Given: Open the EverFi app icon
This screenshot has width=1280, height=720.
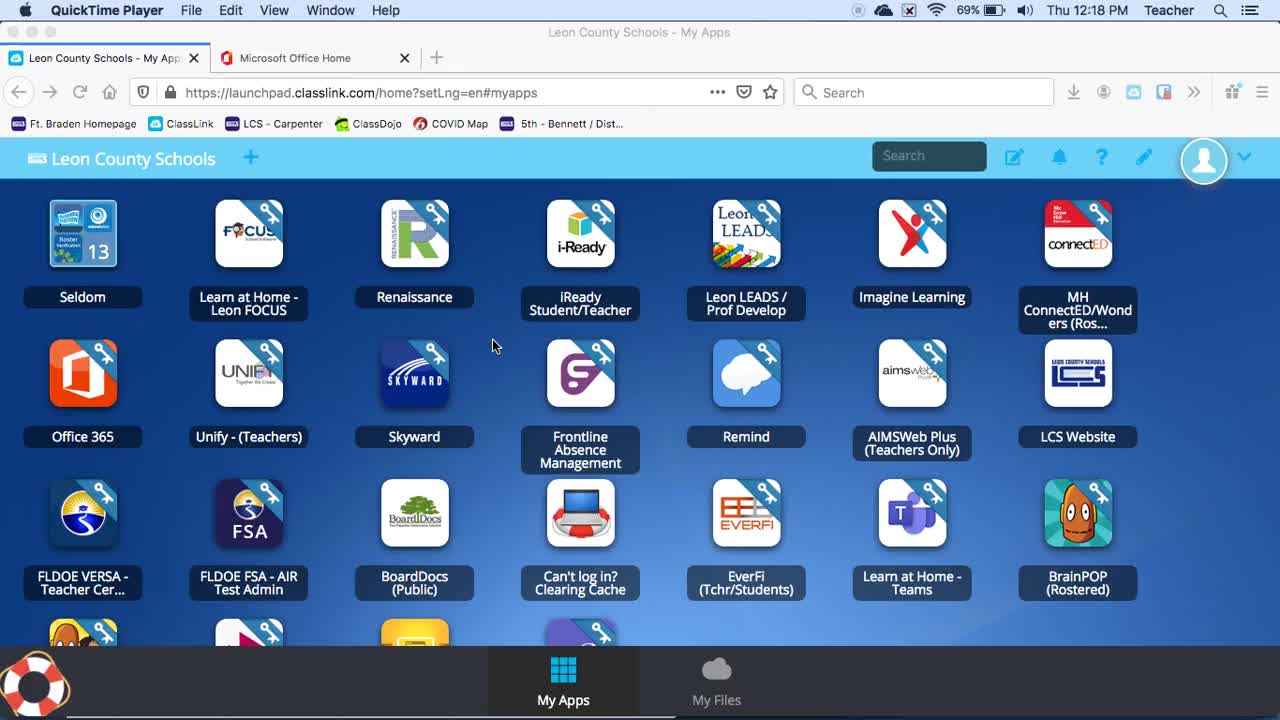Looking at the screenshot, I should coord(747,514).
